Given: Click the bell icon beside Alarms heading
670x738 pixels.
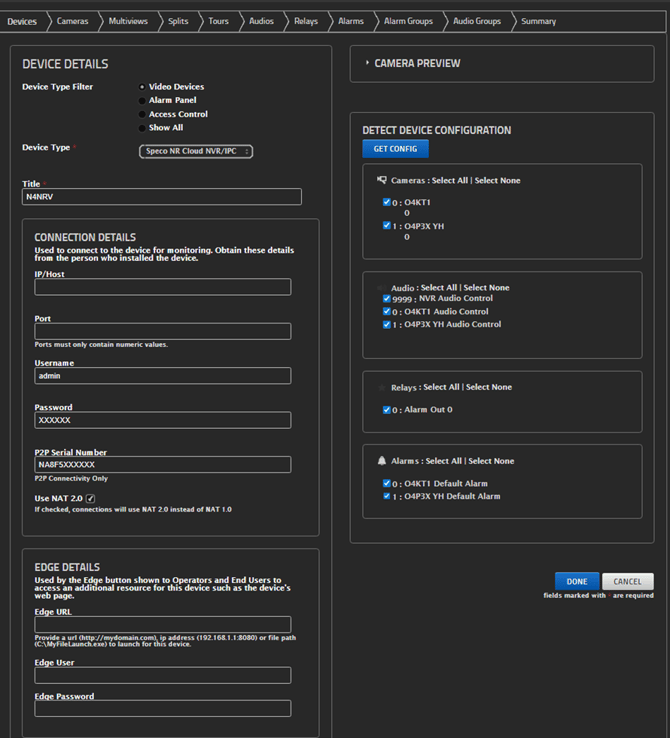Looking at the screenshot, I should 382,461.
